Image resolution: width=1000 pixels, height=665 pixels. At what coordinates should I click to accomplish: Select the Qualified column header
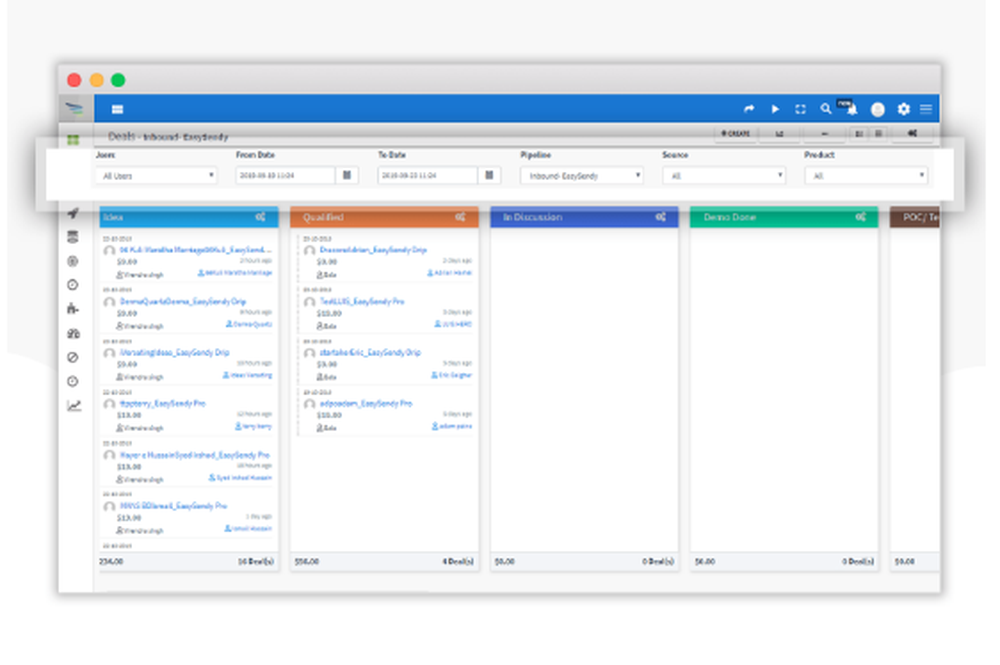(385, 217)
